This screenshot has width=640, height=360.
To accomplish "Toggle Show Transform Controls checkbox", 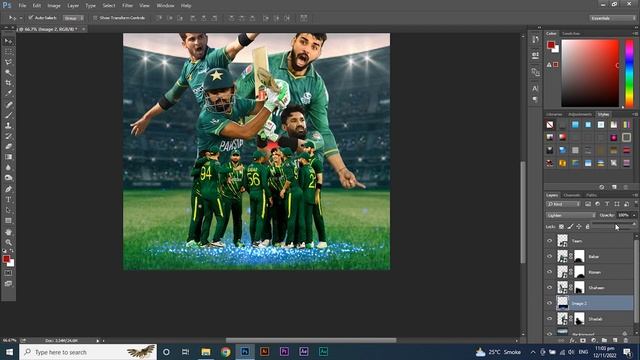I will [95, 18].
